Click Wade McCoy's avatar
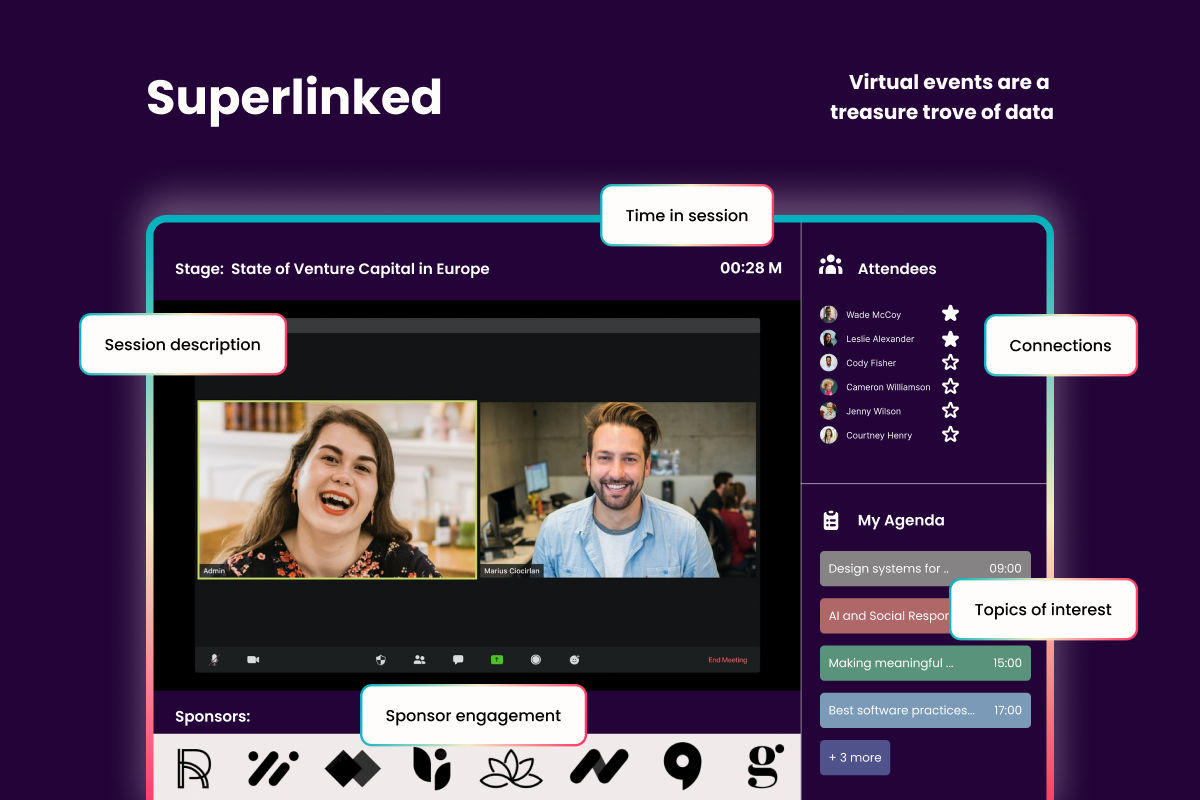The image size is (1200, 800). coord(829,314)
